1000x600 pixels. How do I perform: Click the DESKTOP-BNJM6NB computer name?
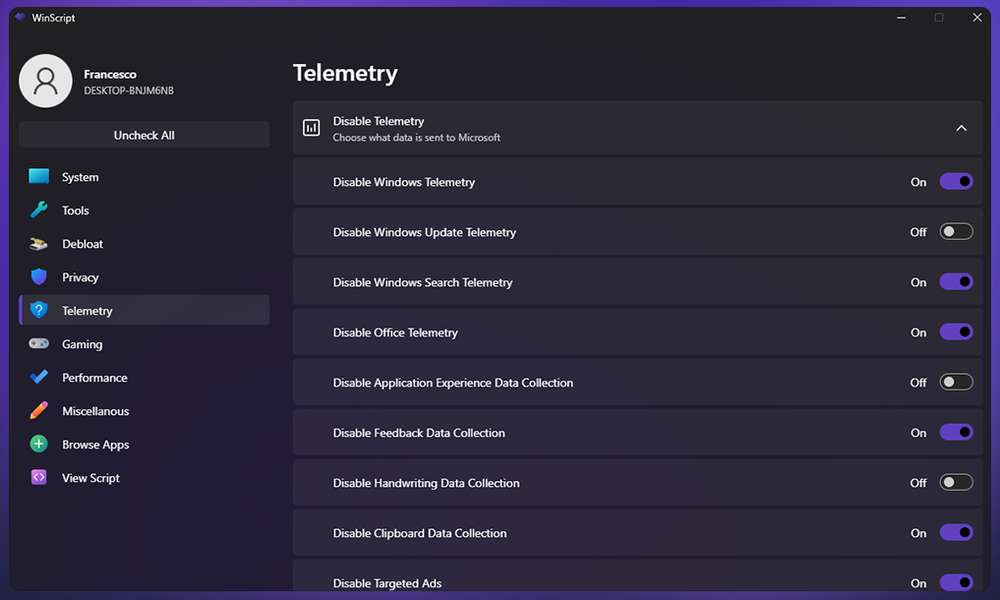(129, 91)
